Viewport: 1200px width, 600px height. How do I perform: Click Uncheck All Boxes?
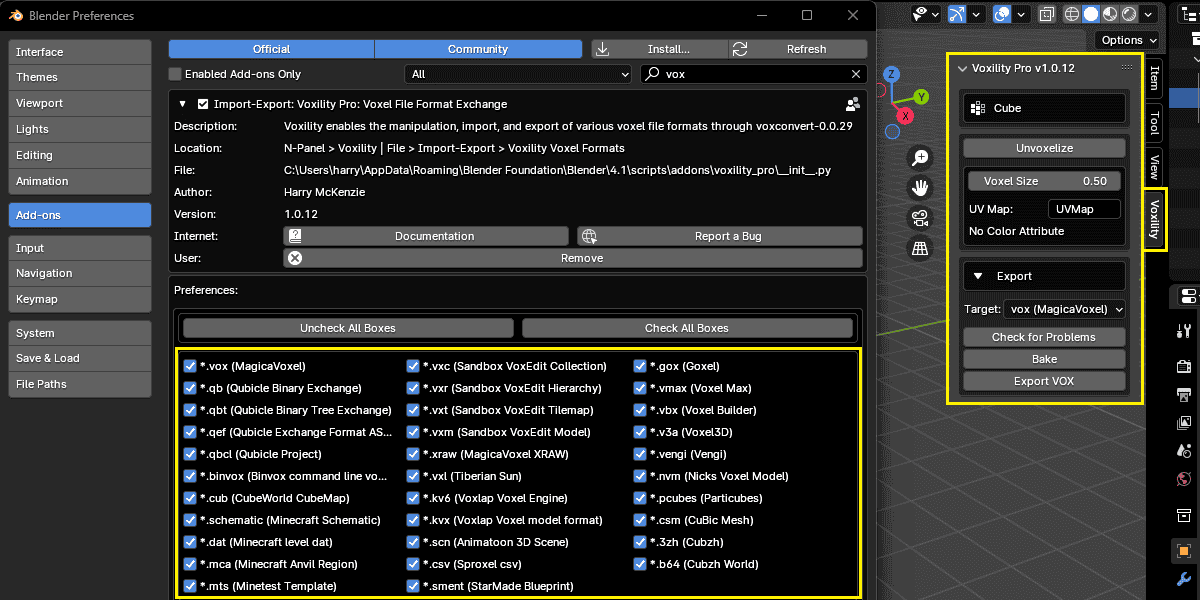pyautogui.click(x=348, y=328)
